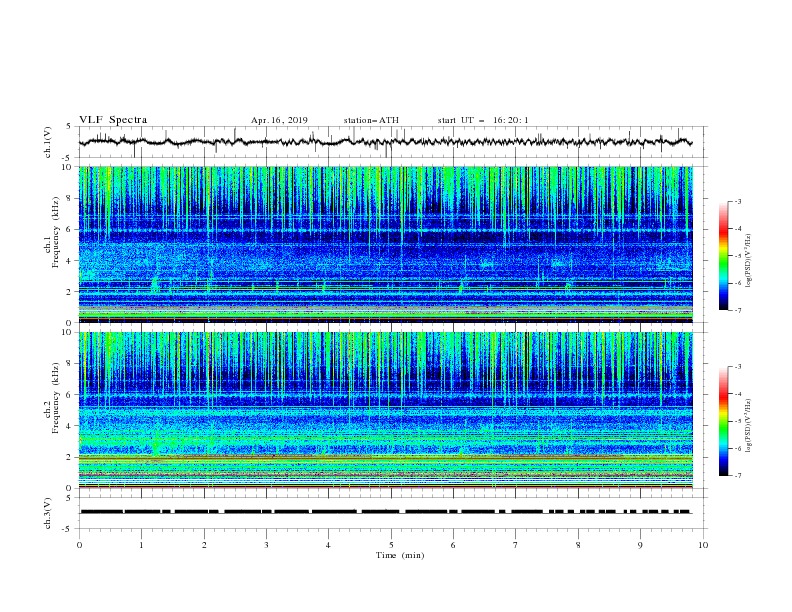
Task: Click the "ch.1(V)" waveform axis label
Action: pyautogui.click(x=48, y=142)
